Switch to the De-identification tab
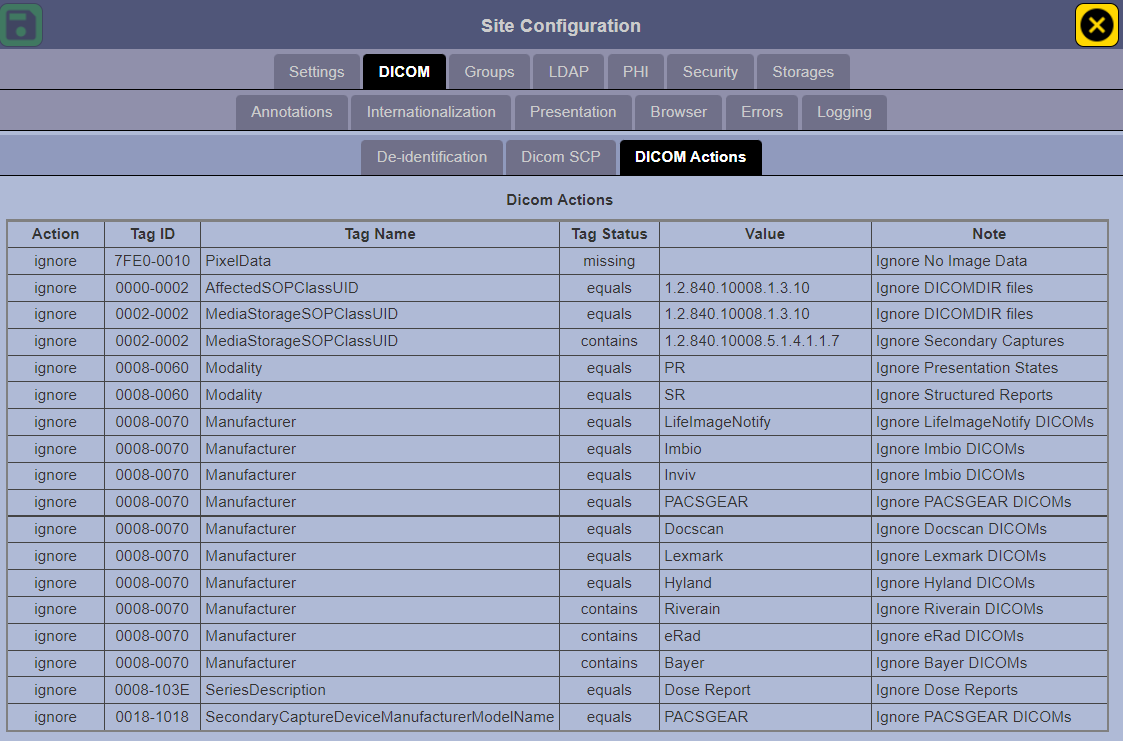Viewport: 1123px width, 741px height. 432,157
